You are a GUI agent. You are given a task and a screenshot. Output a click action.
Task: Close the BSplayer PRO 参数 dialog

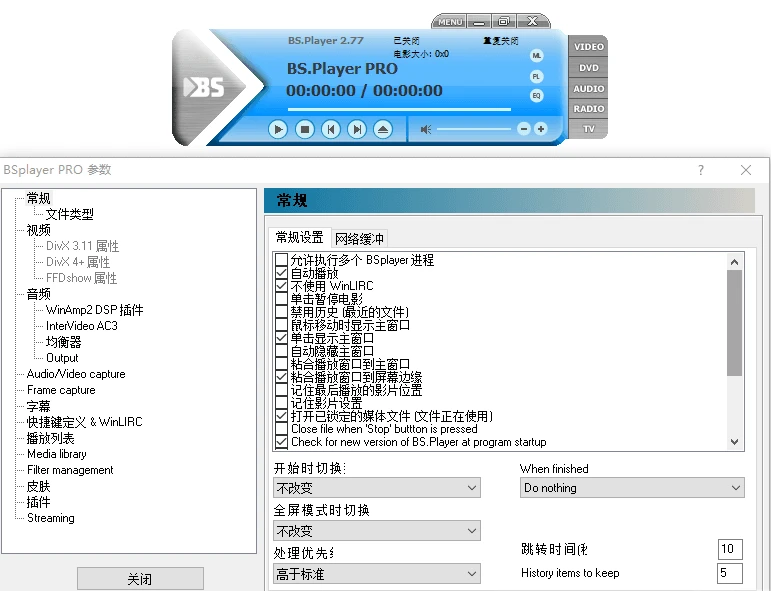[745, 170]
